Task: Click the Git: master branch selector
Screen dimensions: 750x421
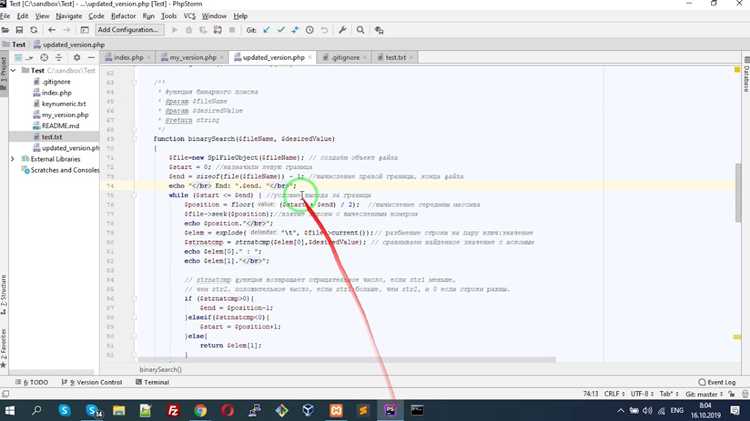Action: point(704,394)
